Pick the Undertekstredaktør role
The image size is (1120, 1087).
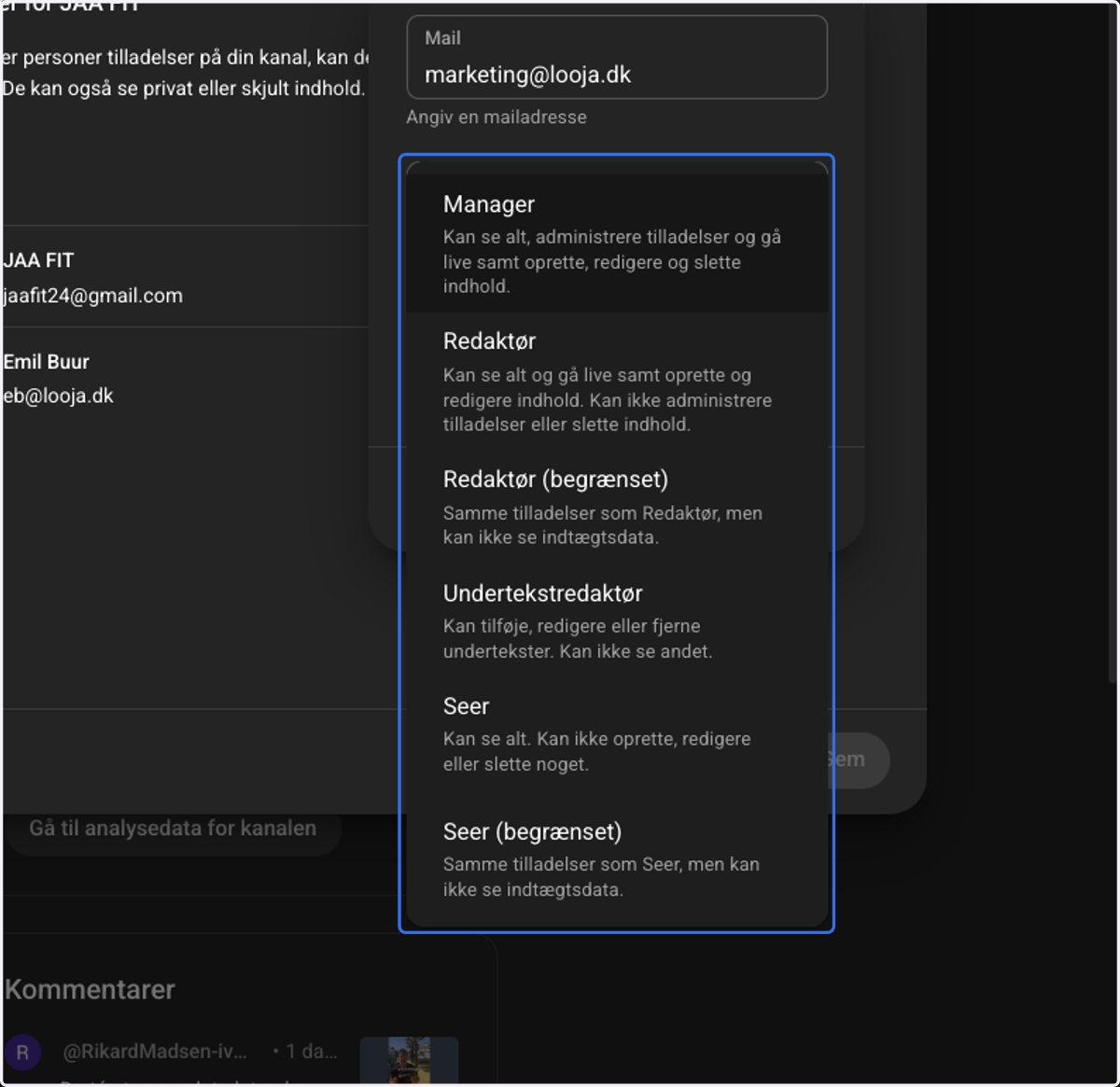pyautogui.click(x=617, y=621)
